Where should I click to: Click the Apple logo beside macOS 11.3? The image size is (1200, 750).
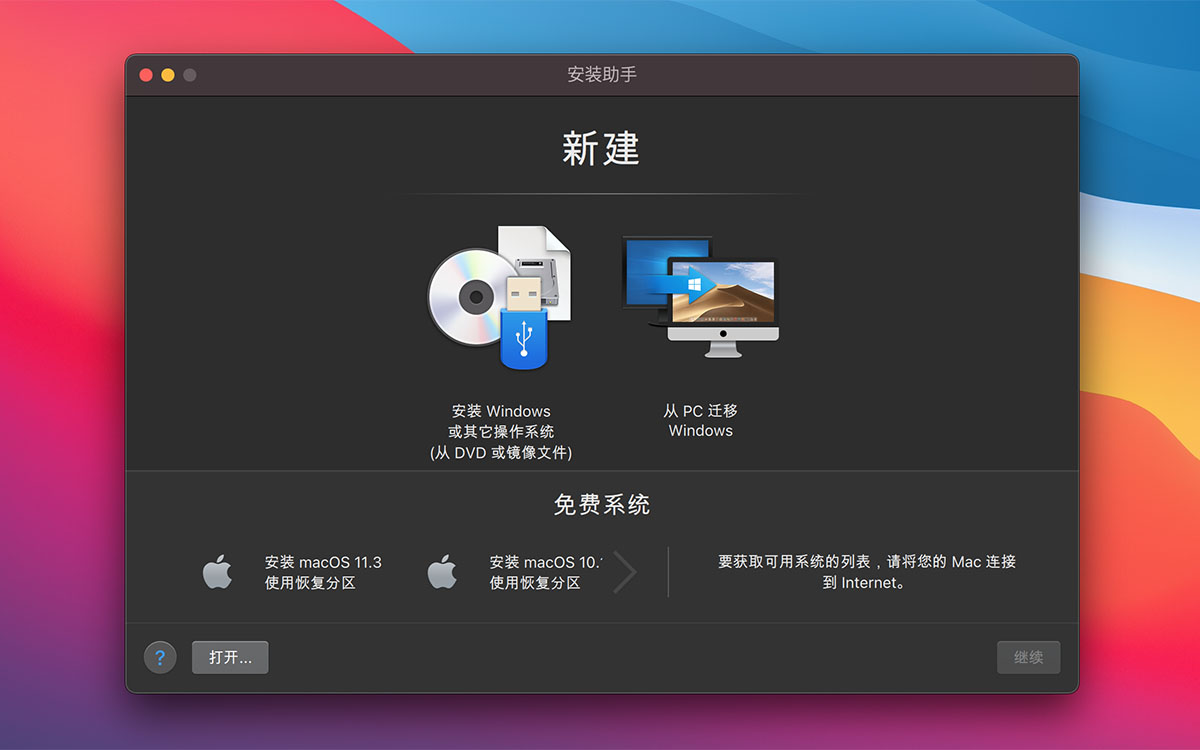(217, 572)
